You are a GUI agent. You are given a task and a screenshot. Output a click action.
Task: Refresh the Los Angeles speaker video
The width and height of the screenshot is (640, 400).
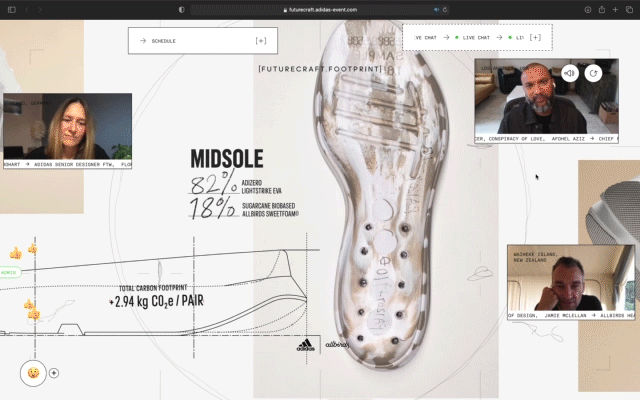tap(593, 73)
